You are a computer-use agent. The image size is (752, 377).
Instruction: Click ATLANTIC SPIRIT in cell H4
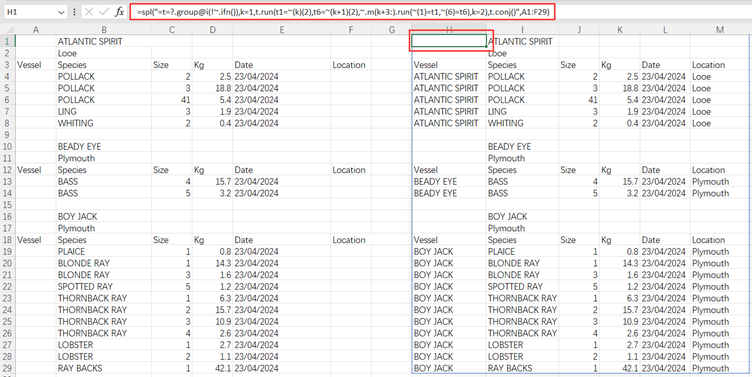coord(446,77)
